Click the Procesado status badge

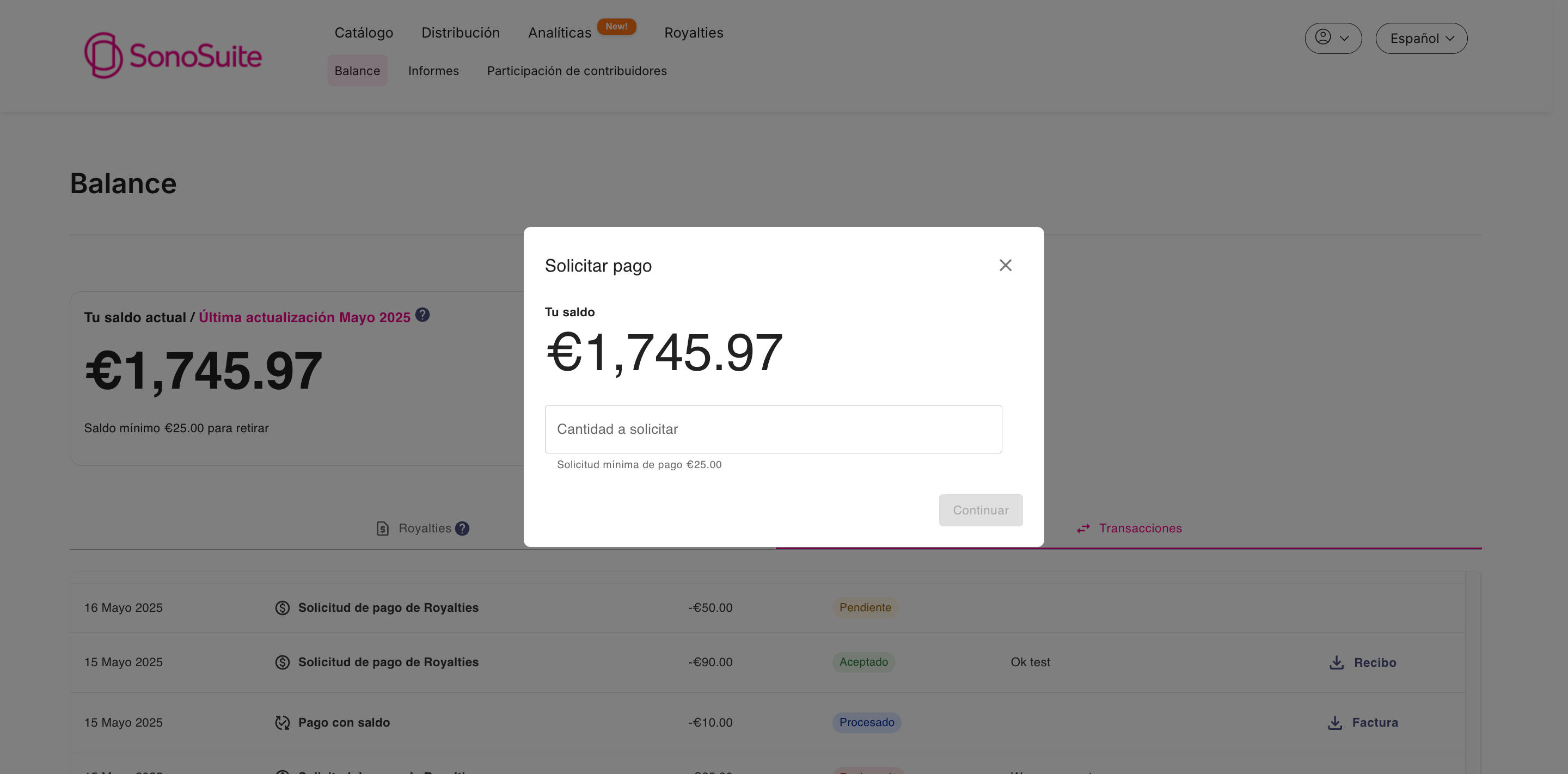[867, 722]
